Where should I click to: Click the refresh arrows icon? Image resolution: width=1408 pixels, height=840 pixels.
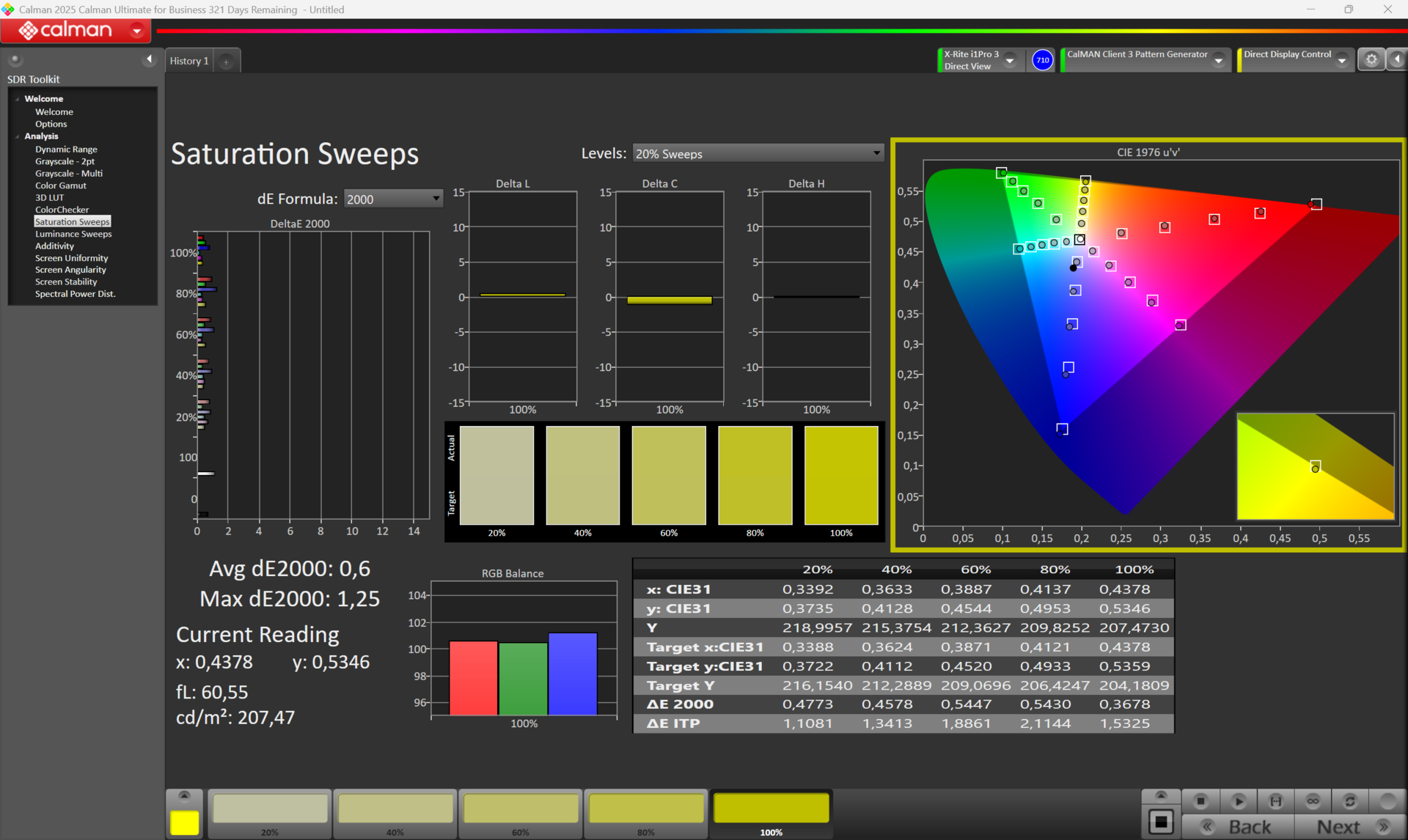1349,800
